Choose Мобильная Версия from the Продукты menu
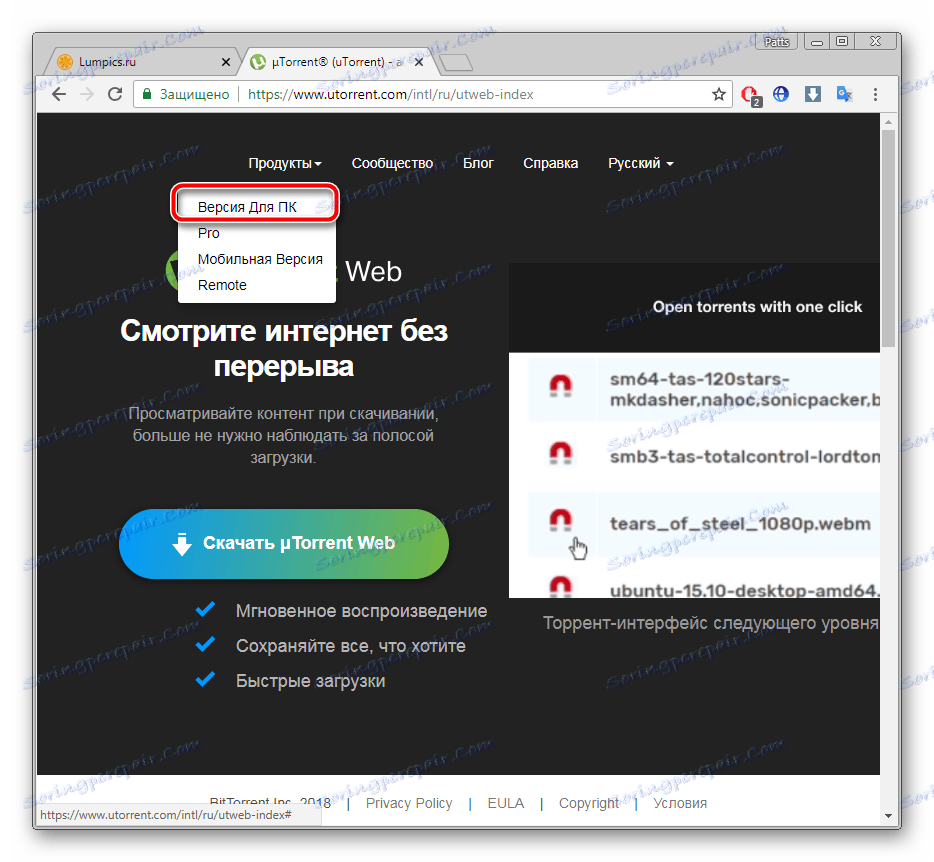Screen dimensions: 934x862 260,258
